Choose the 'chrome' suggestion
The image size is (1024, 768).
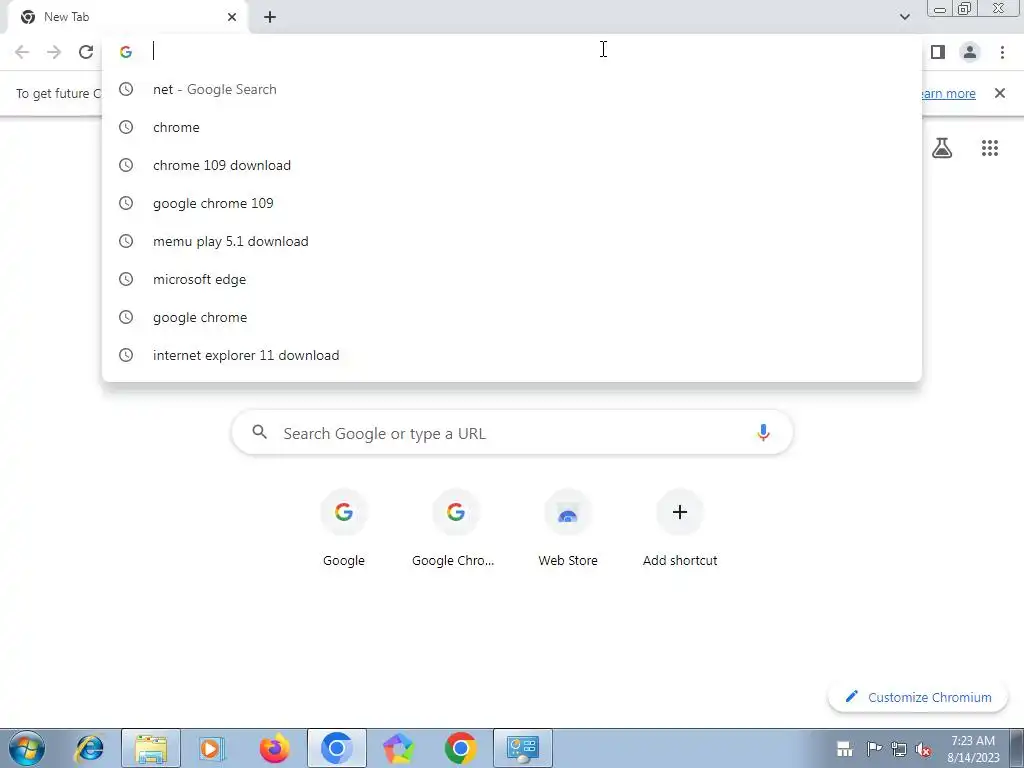512,127
